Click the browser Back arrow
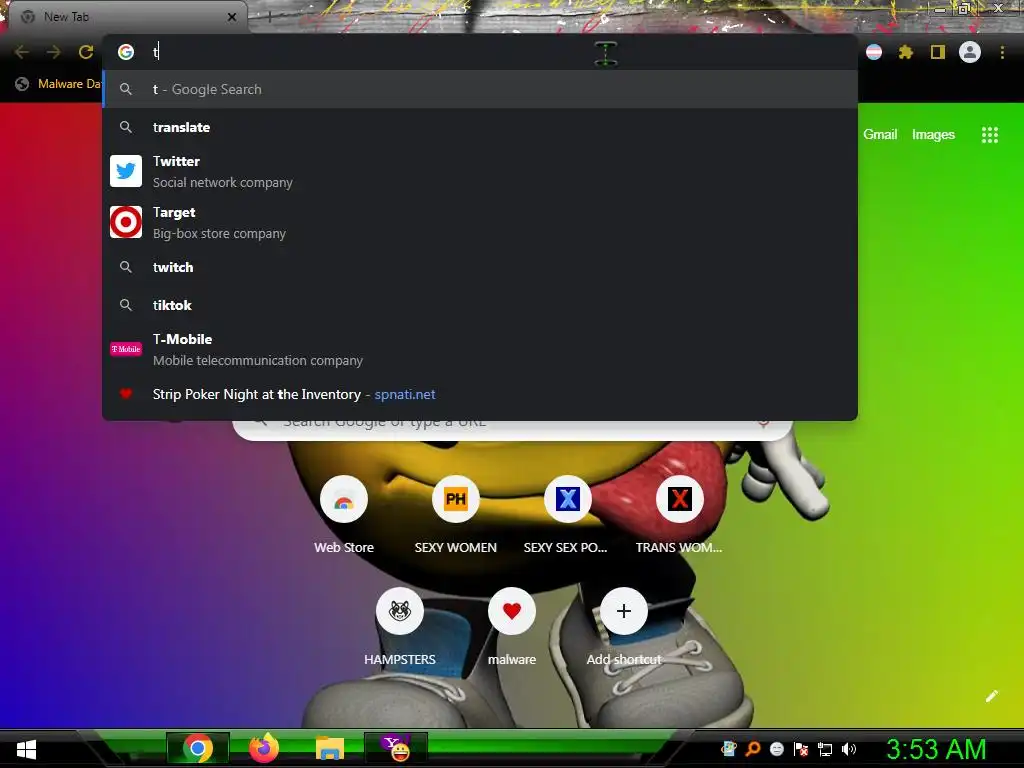The image size is (1024, 768). click(22, 52)
